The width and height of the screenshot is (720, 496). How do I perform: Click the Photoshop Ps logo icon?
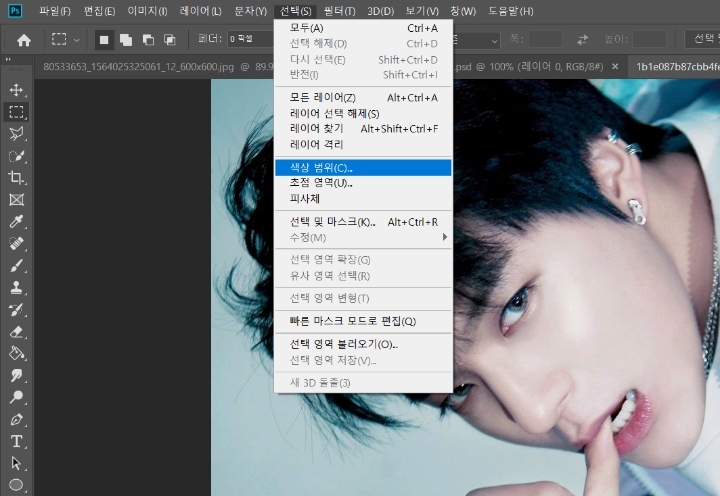tap(15, 11)
